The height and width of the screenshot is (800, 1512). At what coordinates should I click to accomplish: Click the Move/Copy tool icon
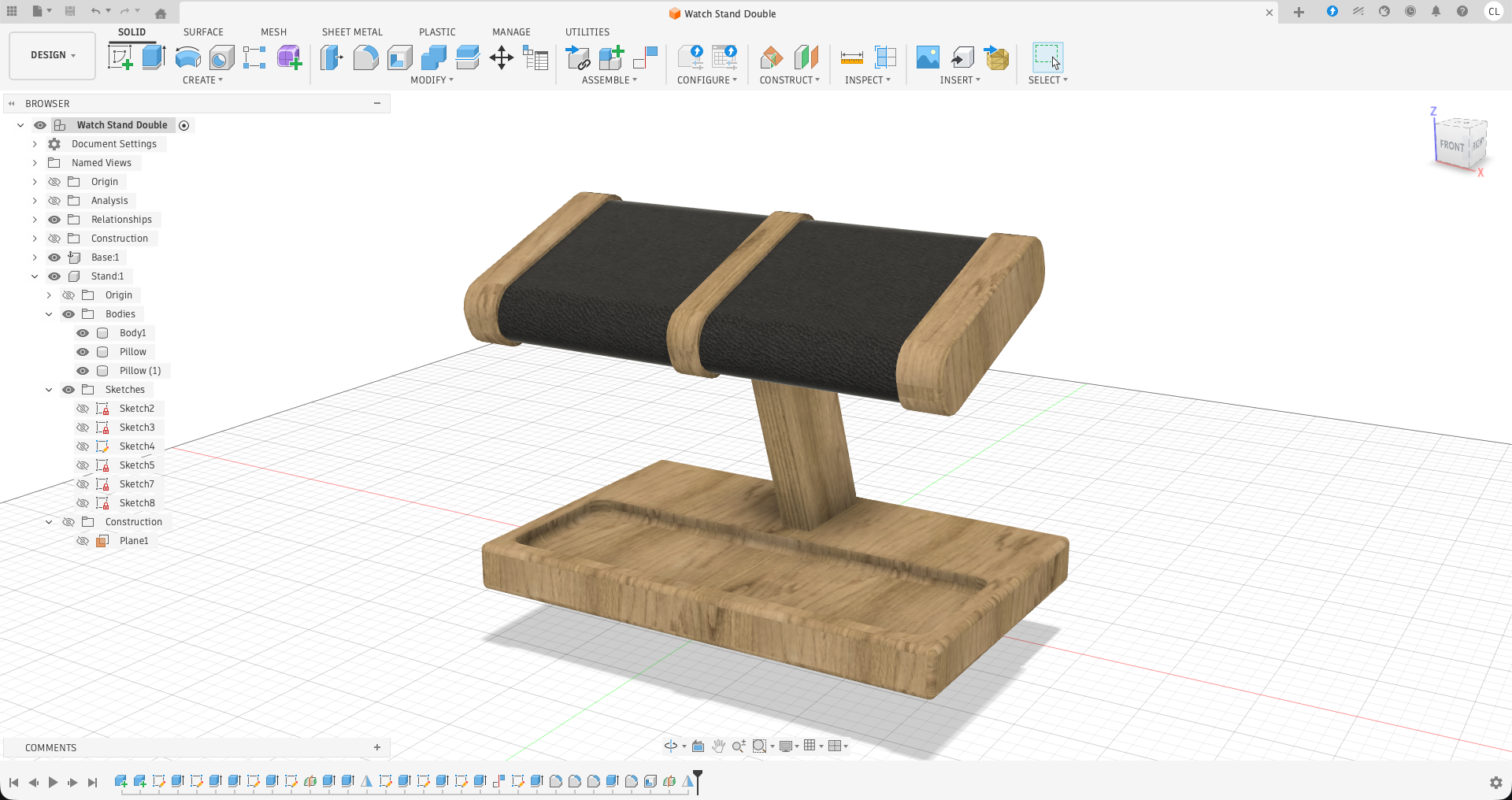[502, 57]
